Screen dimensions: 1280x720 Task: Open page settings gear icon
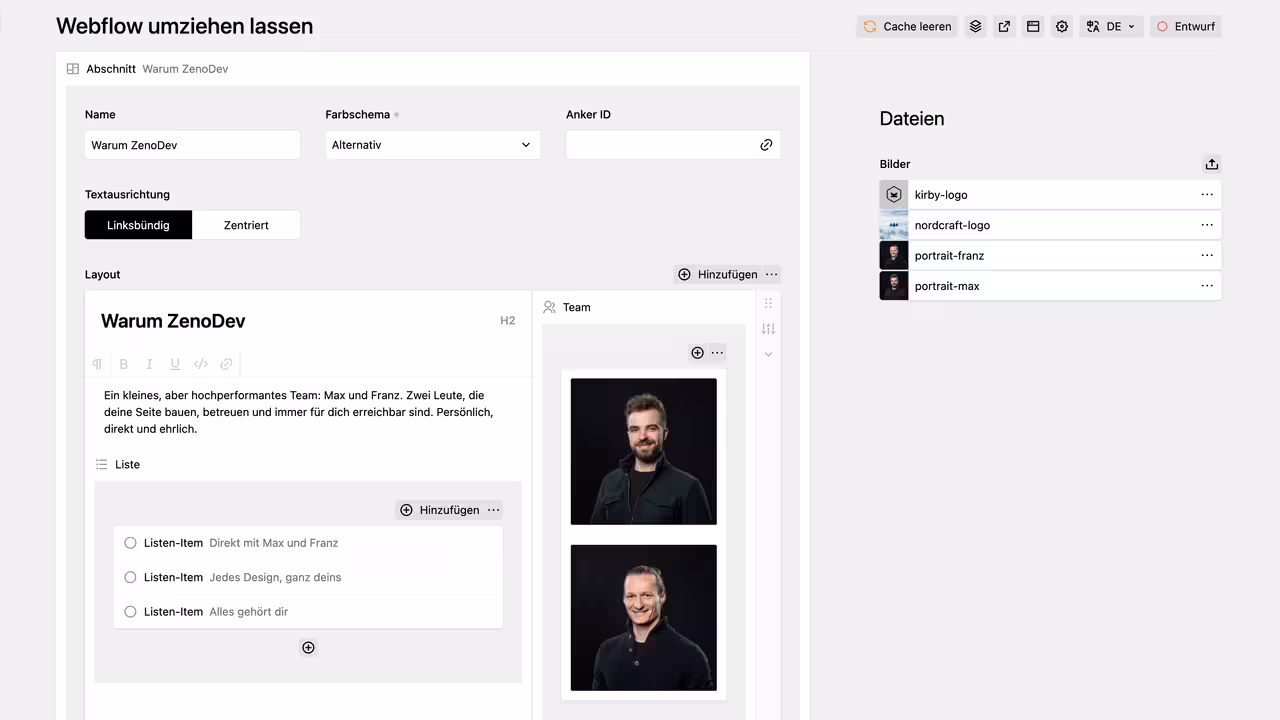(x=1062, y=27)
